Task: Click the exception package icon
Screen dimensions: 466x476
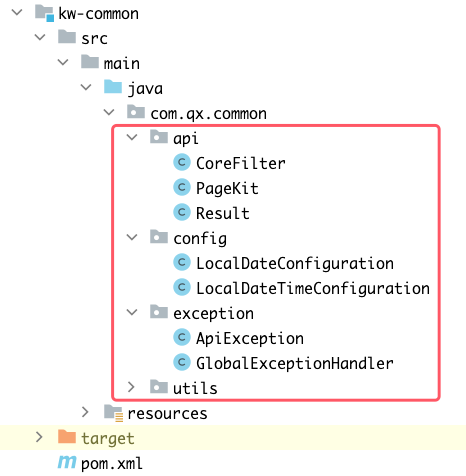Action: 159,312
